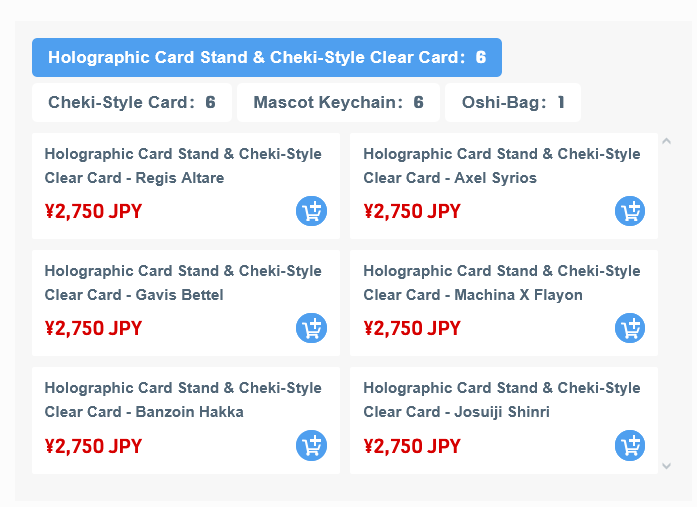Viewport: 697px width, 507px height.
Task: Open the Axel Syrios product title
Action: [x=502, y=166]
